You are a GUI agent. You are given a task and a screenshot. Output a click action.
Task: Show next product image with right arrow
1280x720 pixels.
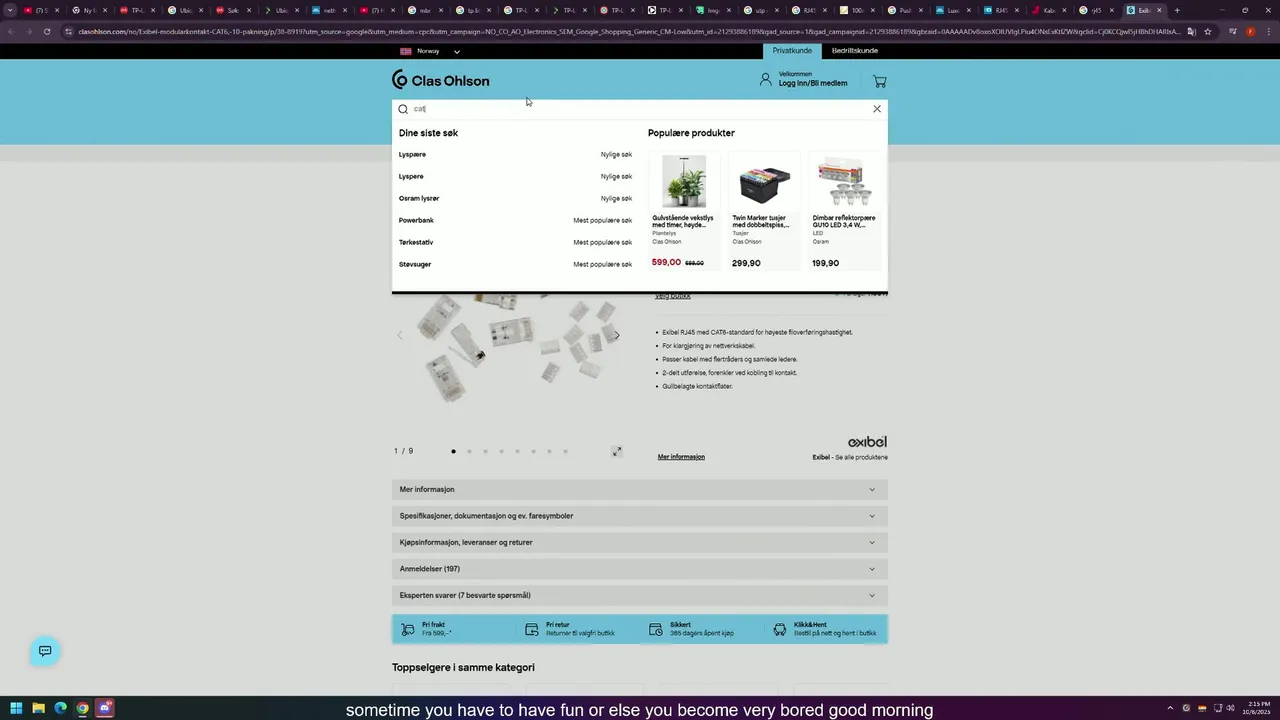[x=617, y=336]
